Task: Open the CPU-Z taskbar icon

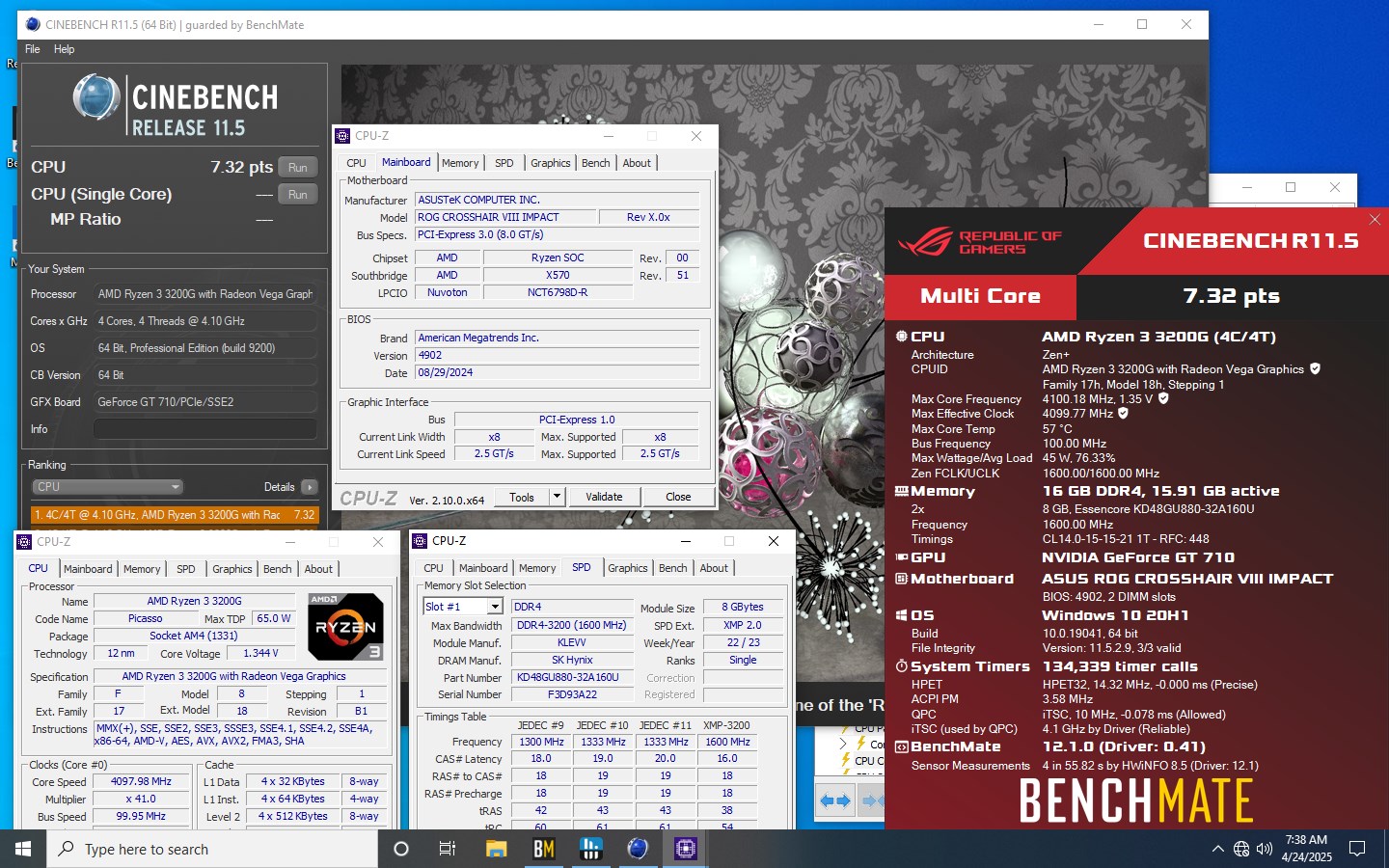Action: pyautogui.click(x=685, y=849)
